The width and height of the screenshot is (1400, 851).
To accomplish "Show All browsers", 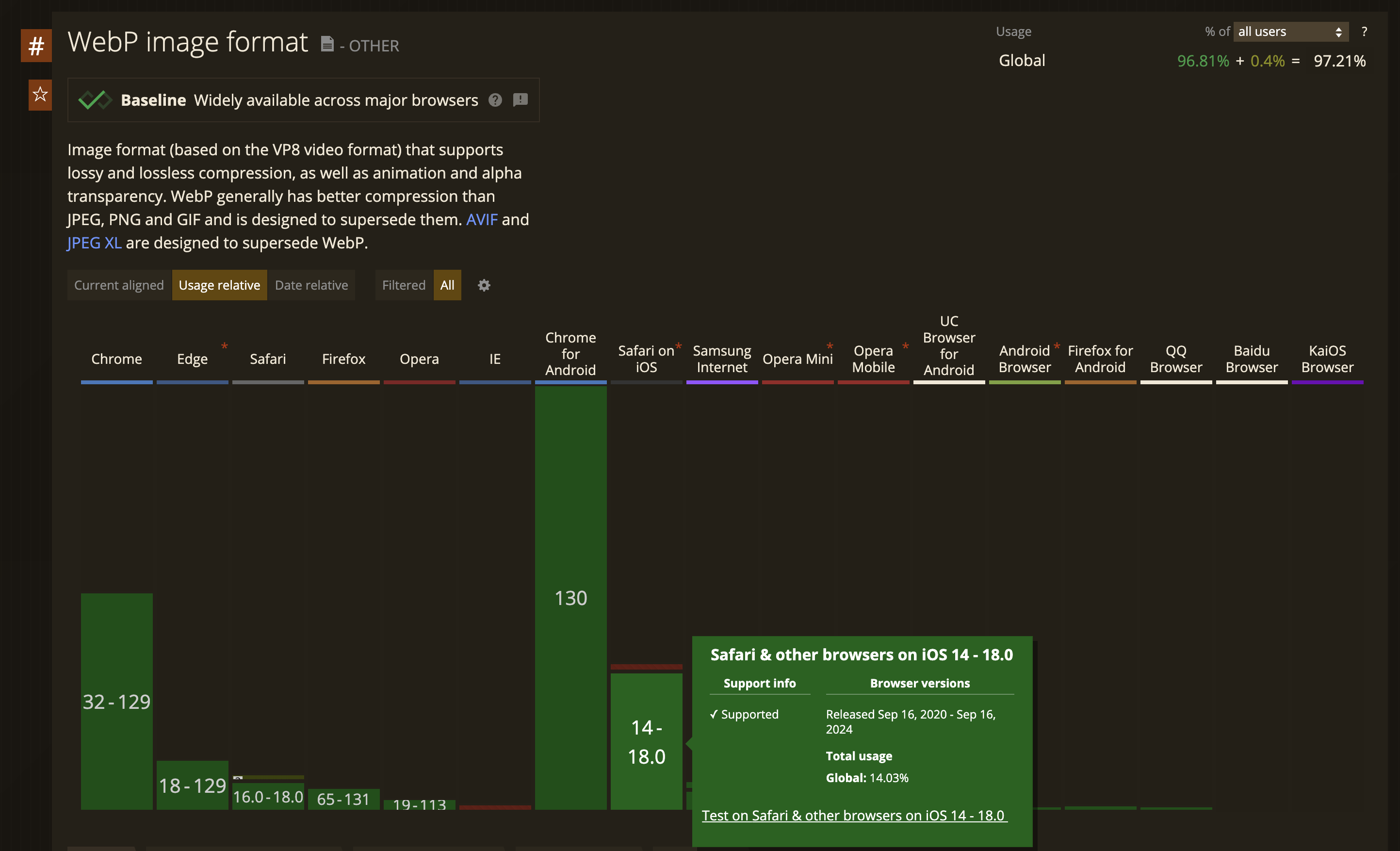I will tap(447, 285).
